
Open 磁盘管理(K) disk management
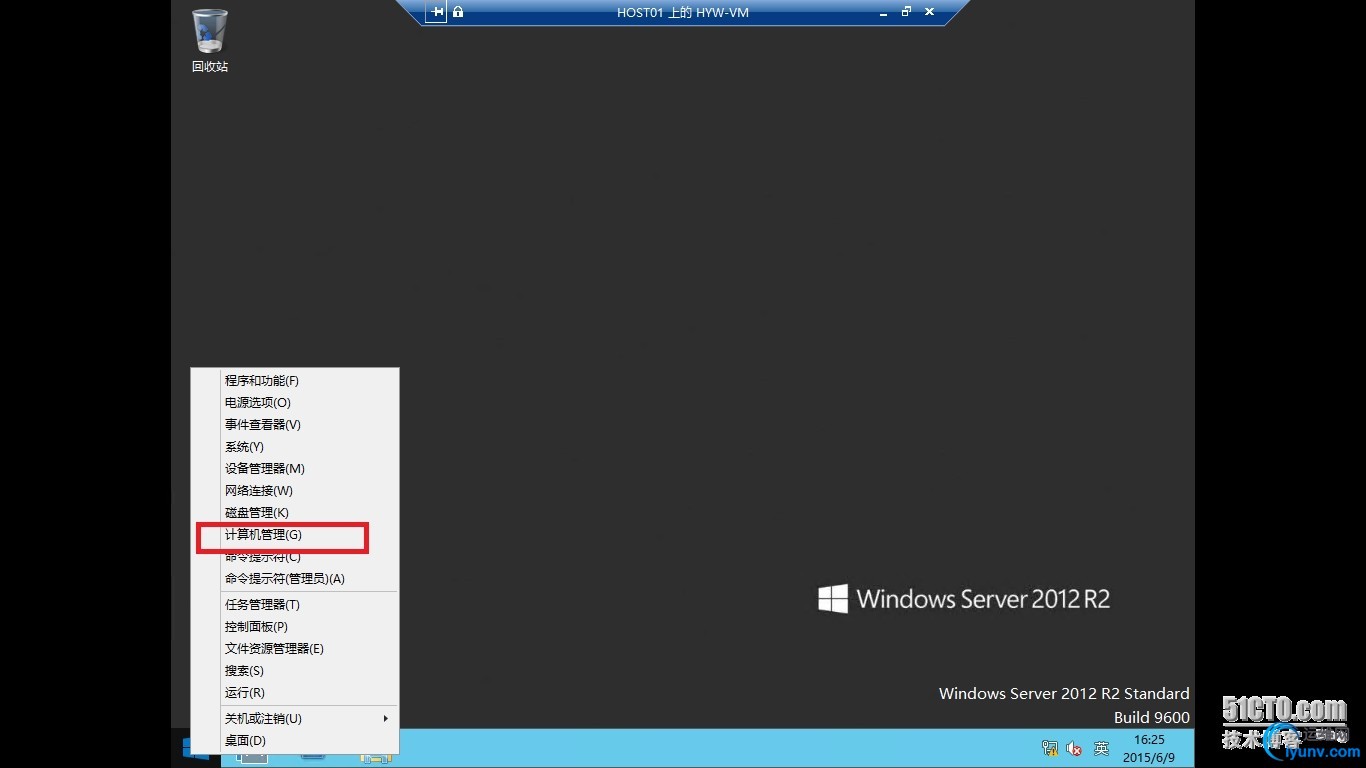click(295, 513)
